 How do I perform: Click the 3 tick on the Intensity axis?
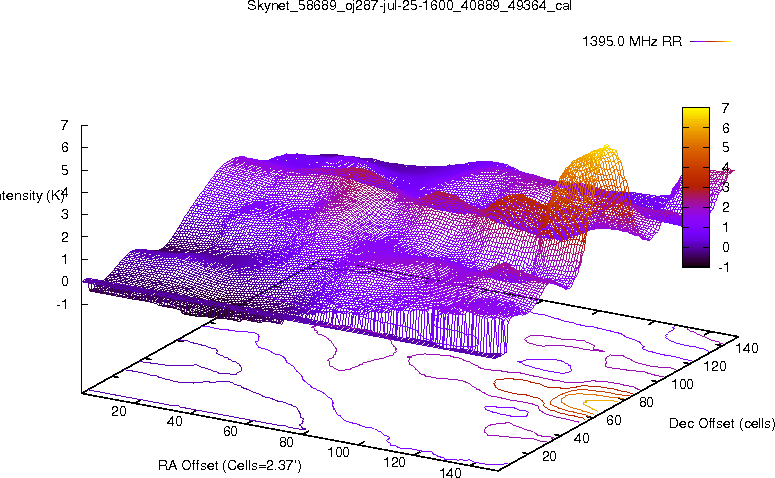[x=64, y=215]
